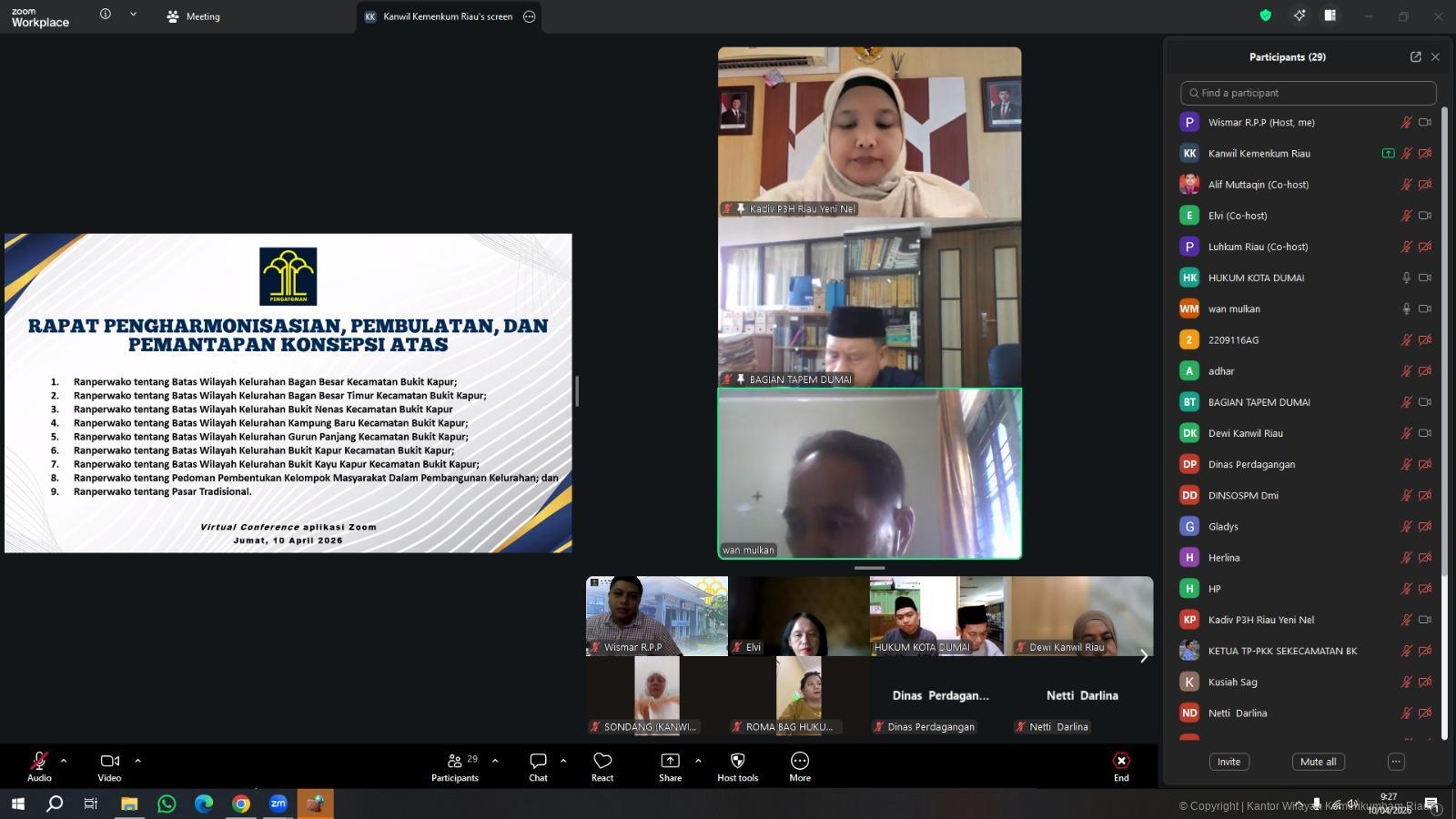1456x819 pixels.
Task: Click the Invite button
Action: pyautogui.click(x=1228, y=762)
